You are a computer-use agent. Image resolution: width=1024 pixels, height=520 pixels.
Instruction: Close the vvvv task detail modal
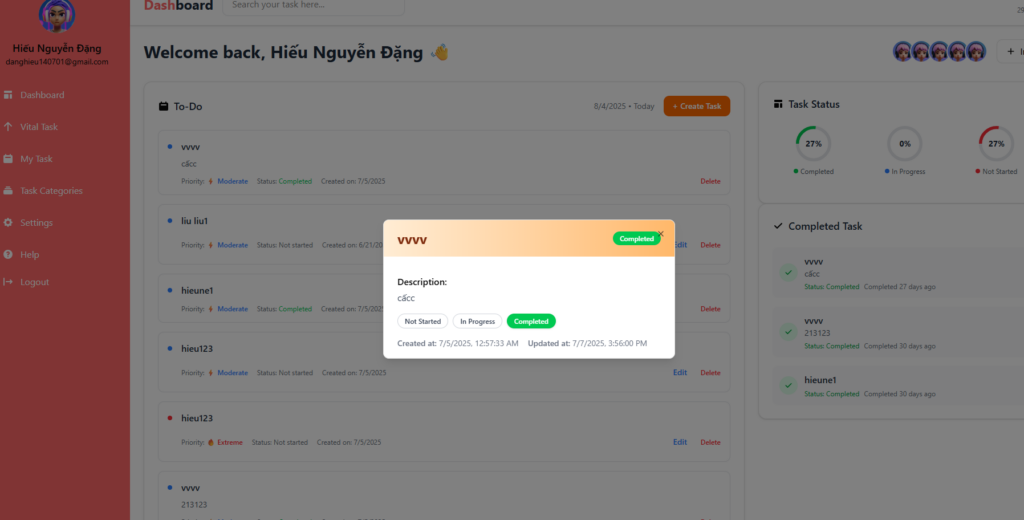(660, 234)
